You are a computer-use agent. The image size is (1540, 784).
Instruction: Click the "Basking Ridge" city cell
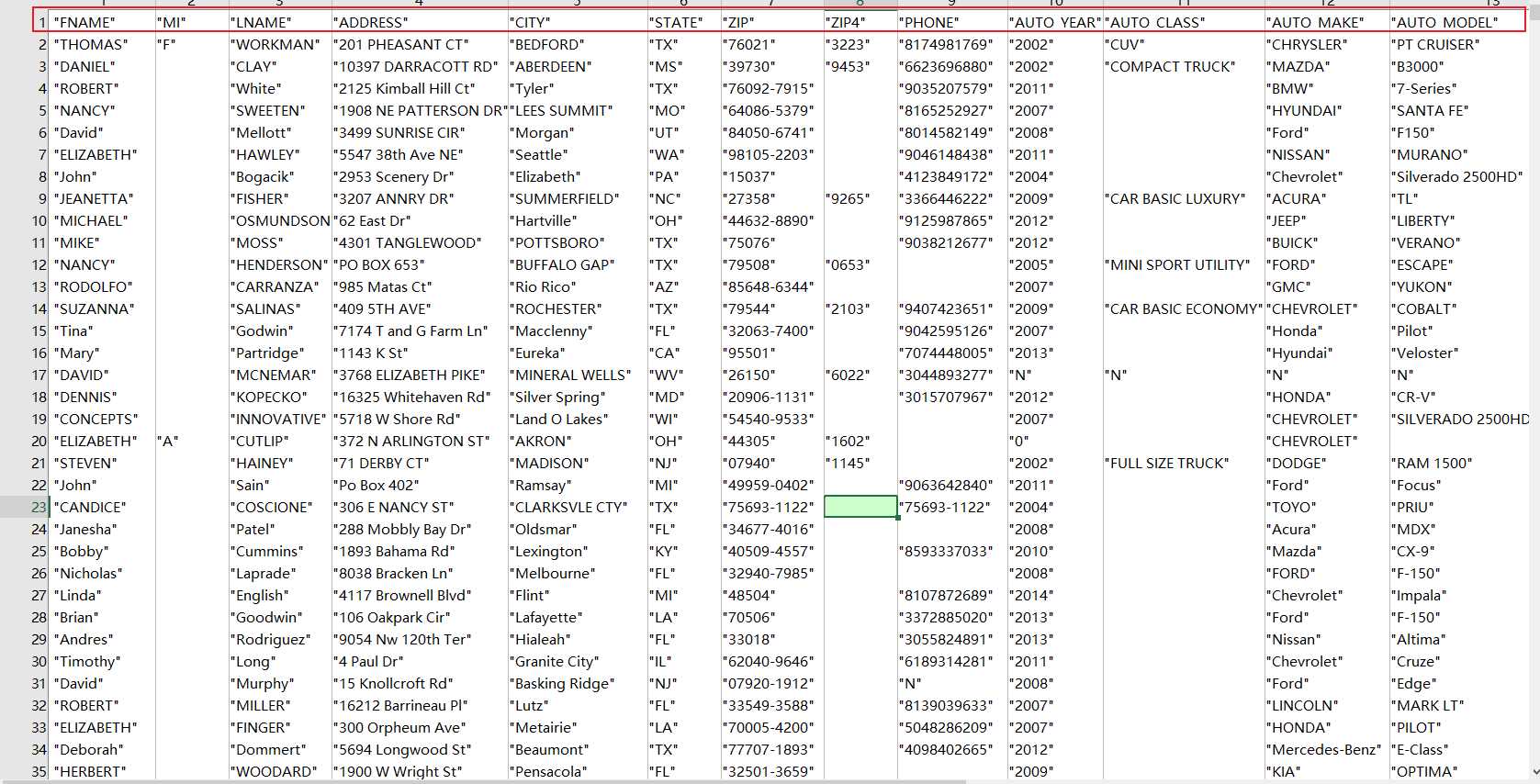tap(578, 683)
